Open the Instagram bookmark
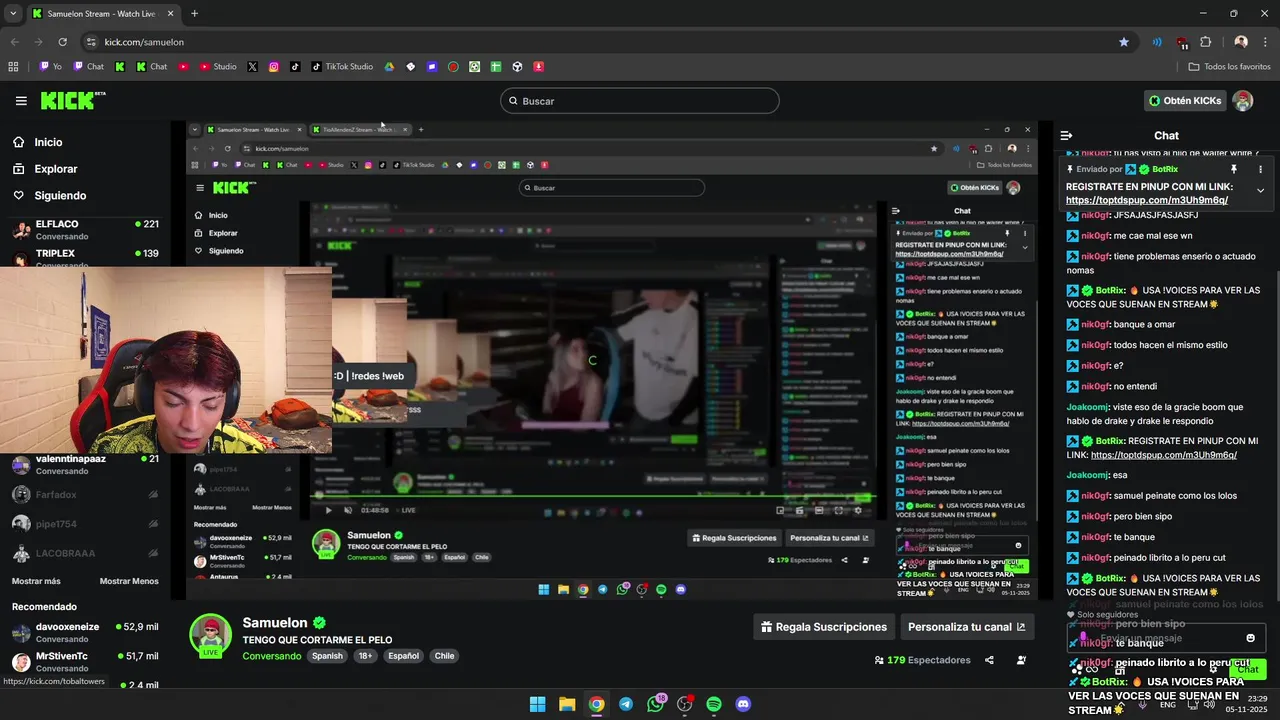The height and width of the screenshot is (720, 1280). coord(273,67)
